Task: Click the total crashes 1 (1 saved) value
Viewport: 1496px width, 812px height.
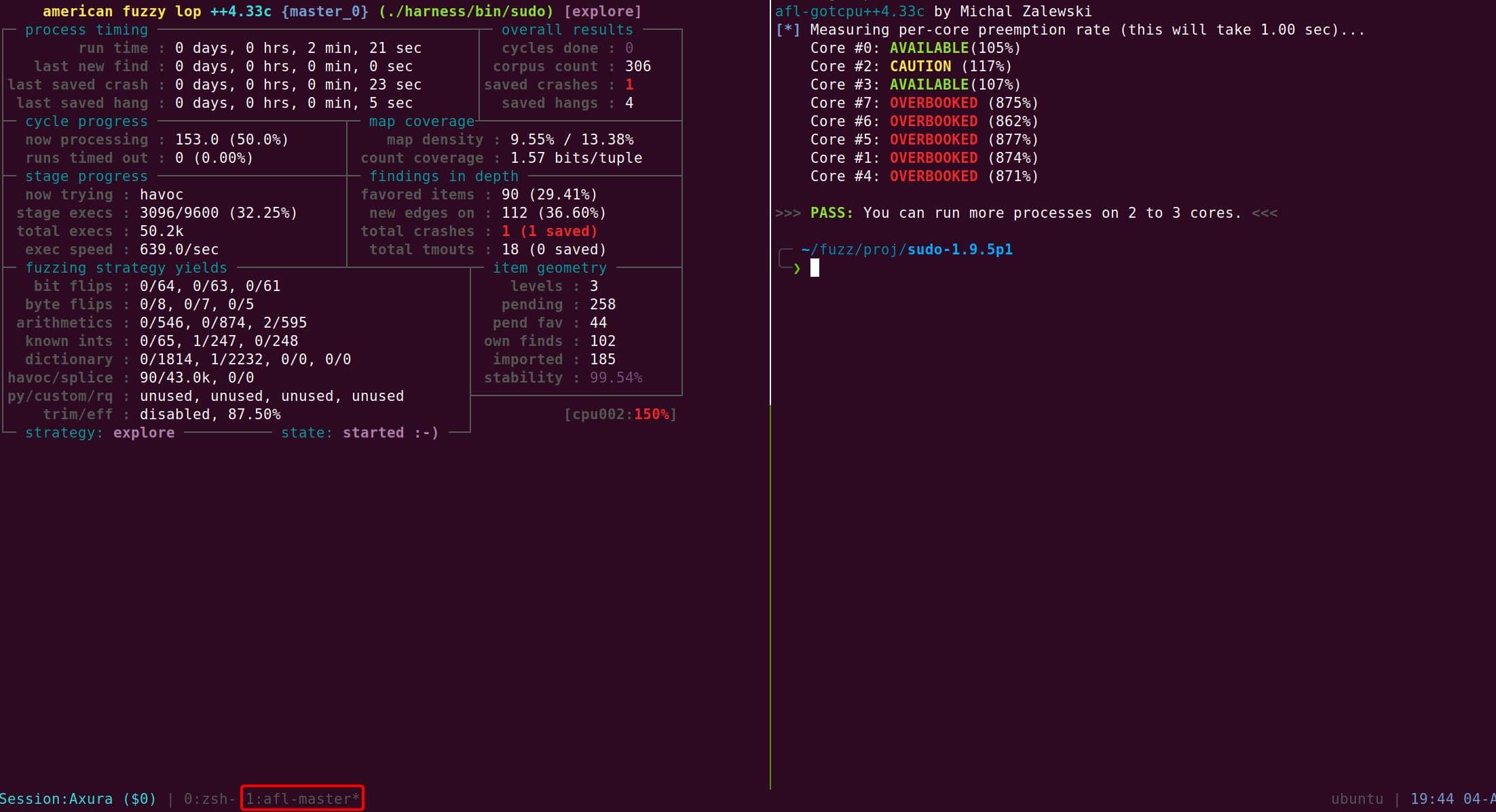Action: coord(549,231)
